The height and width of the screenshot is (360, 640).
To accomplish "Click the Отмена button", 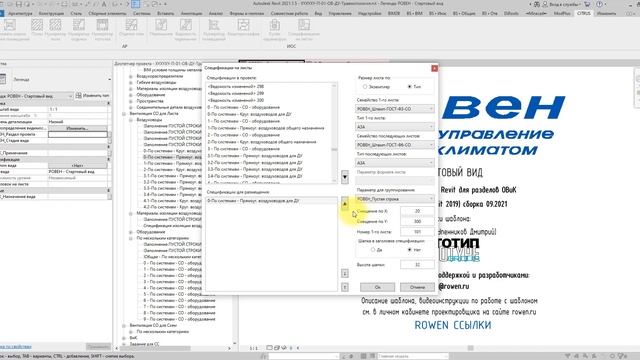I will point(417,287).
